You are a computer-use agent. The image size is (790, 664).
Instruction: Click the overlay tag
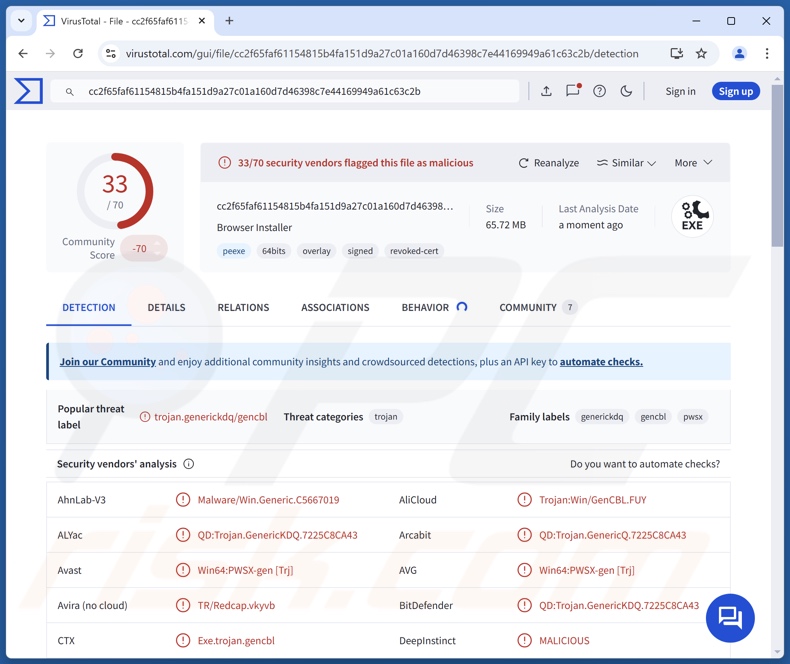(x=316, y=251)
